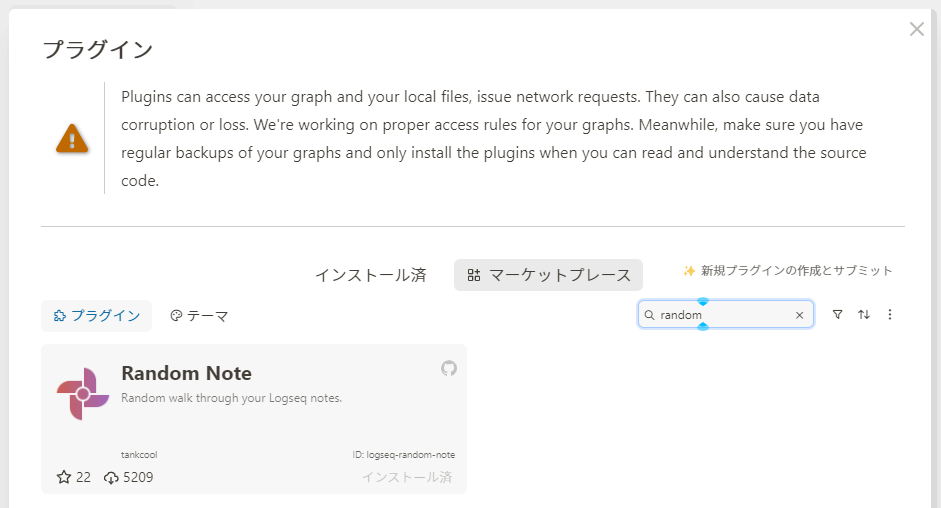Open Random Note GitHub repository icon
The image size is (941, 508).
[449, 368]
